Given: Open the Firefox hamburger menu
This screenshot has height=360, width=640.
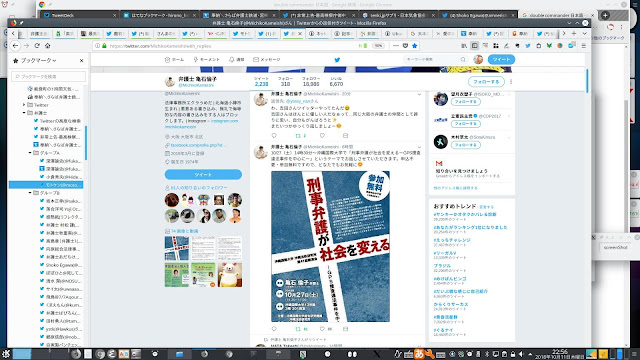Looking at the screenshot, I should tap(584, 46).
